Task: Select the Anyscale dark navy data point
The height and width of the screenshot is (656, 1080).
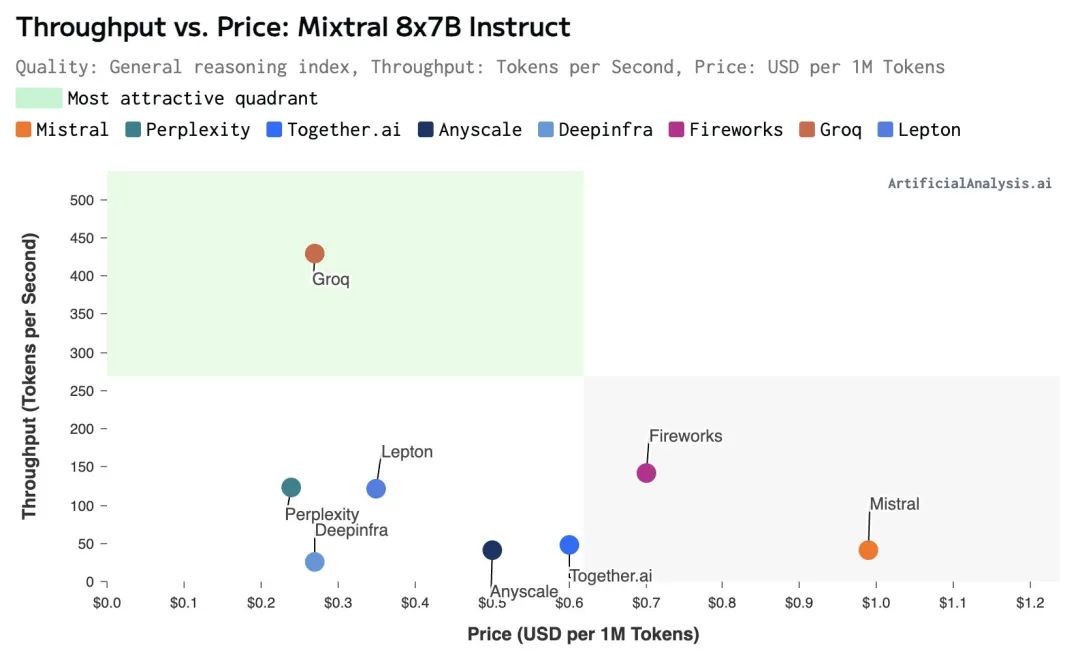Action: click(x=492, y=550)
